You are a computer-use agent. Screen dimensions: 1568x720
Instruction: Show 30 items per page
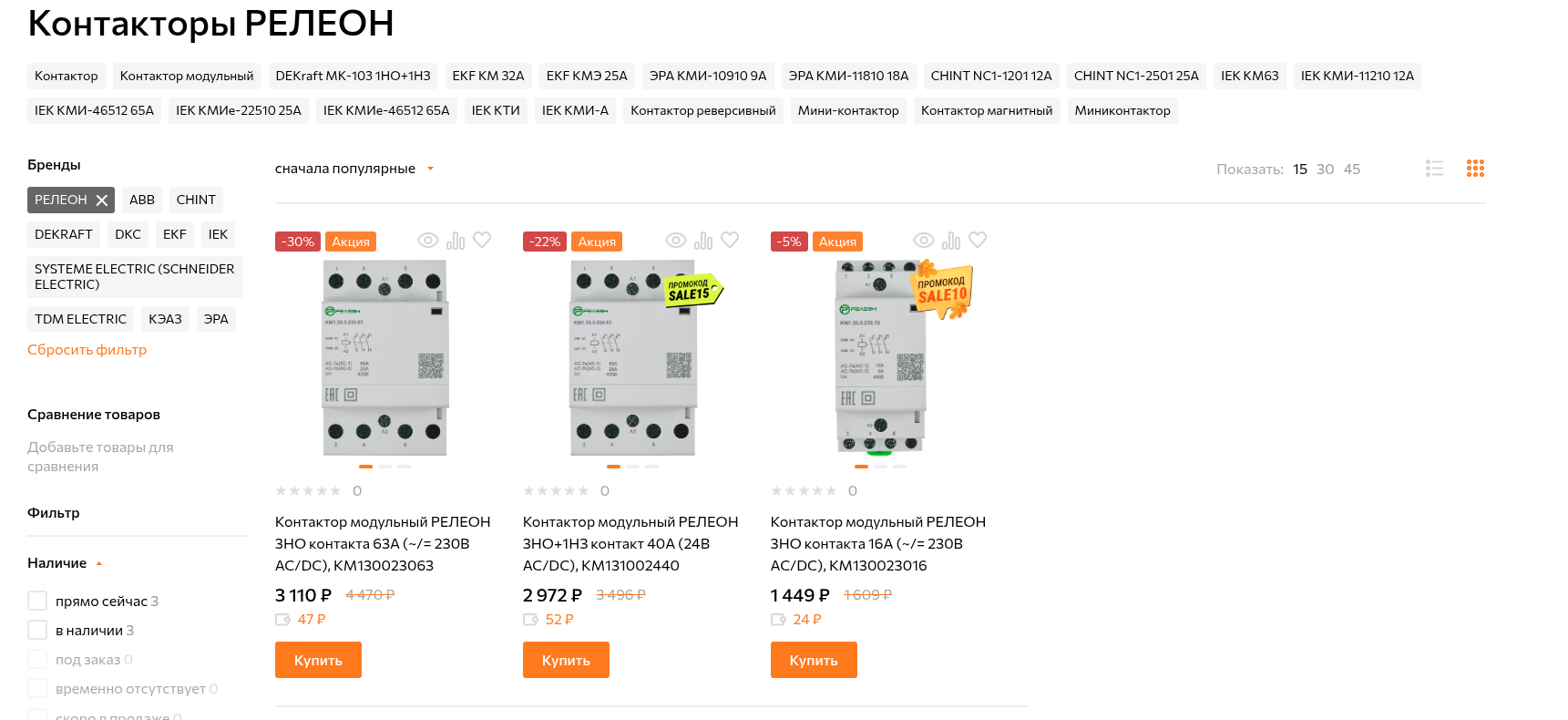pos(1325,170)
